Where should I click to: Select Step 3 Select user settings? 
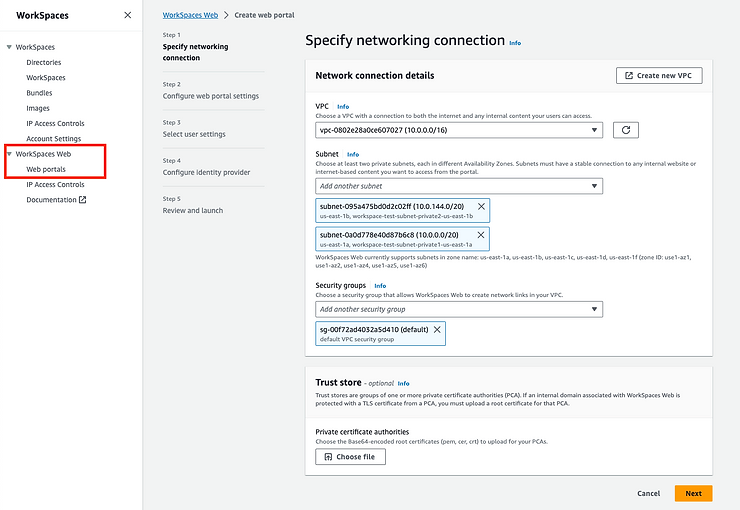pos(194,134)
